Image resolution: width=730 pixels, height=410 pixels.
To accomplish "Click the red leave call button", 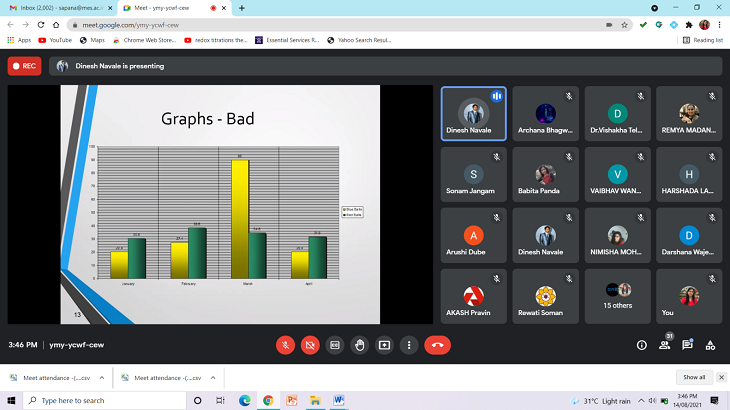I will 437,345.
